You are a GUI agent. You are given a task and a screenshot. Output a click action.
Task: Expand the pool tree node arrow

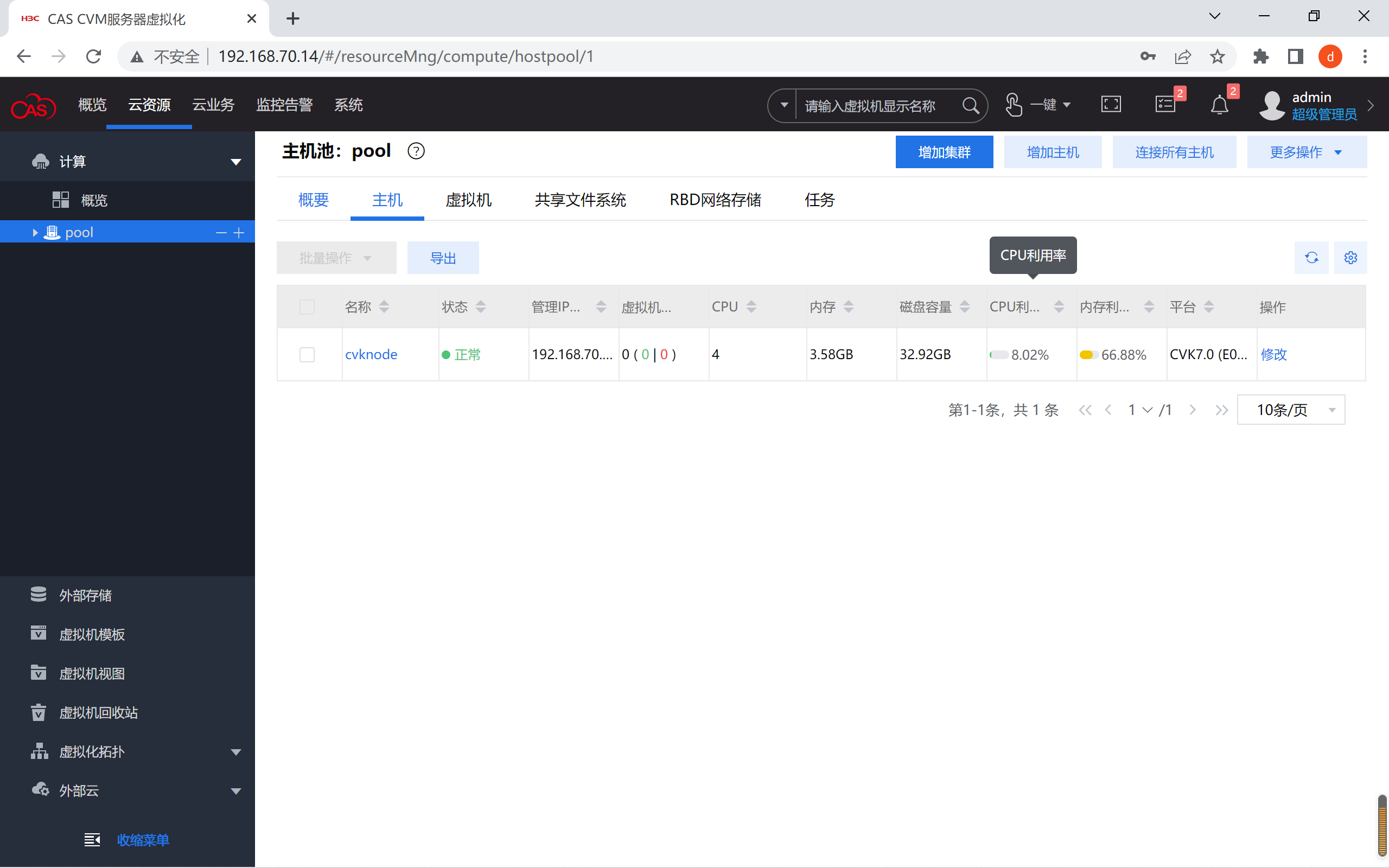(x=35, y=233)
